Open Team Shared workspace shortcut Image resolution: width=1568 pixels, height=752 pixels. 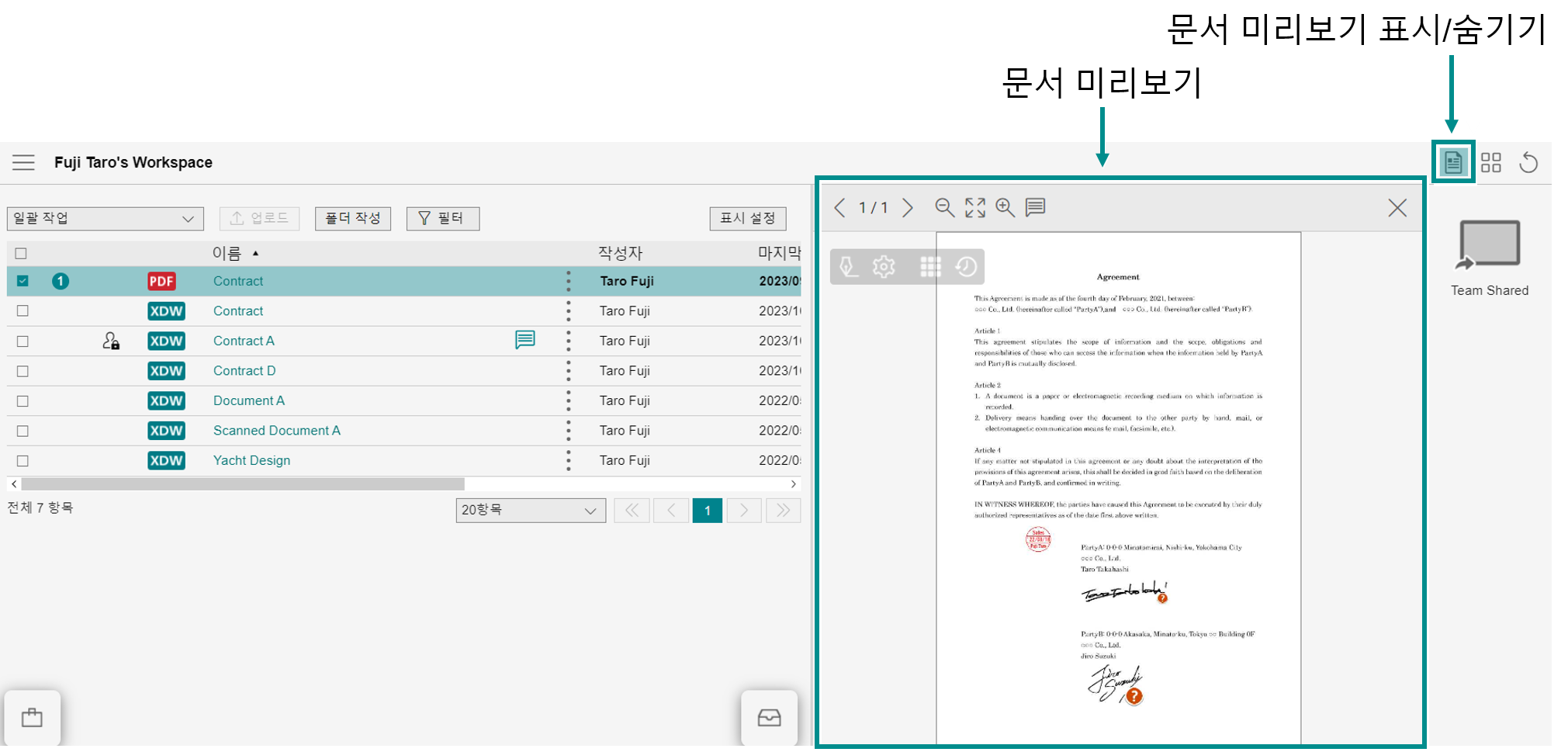(1489, 258)
